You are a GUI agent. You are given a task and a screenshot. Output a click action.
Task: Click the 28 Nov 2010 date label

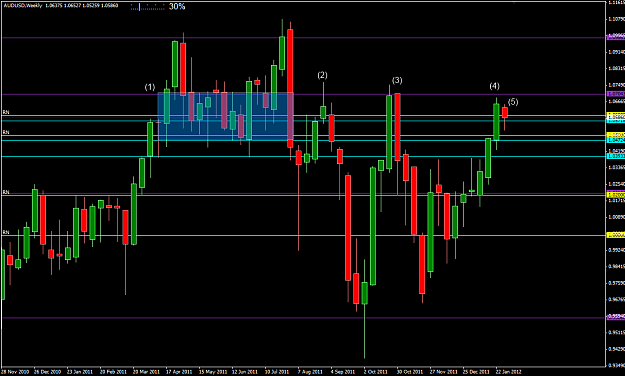click(15, 372)
